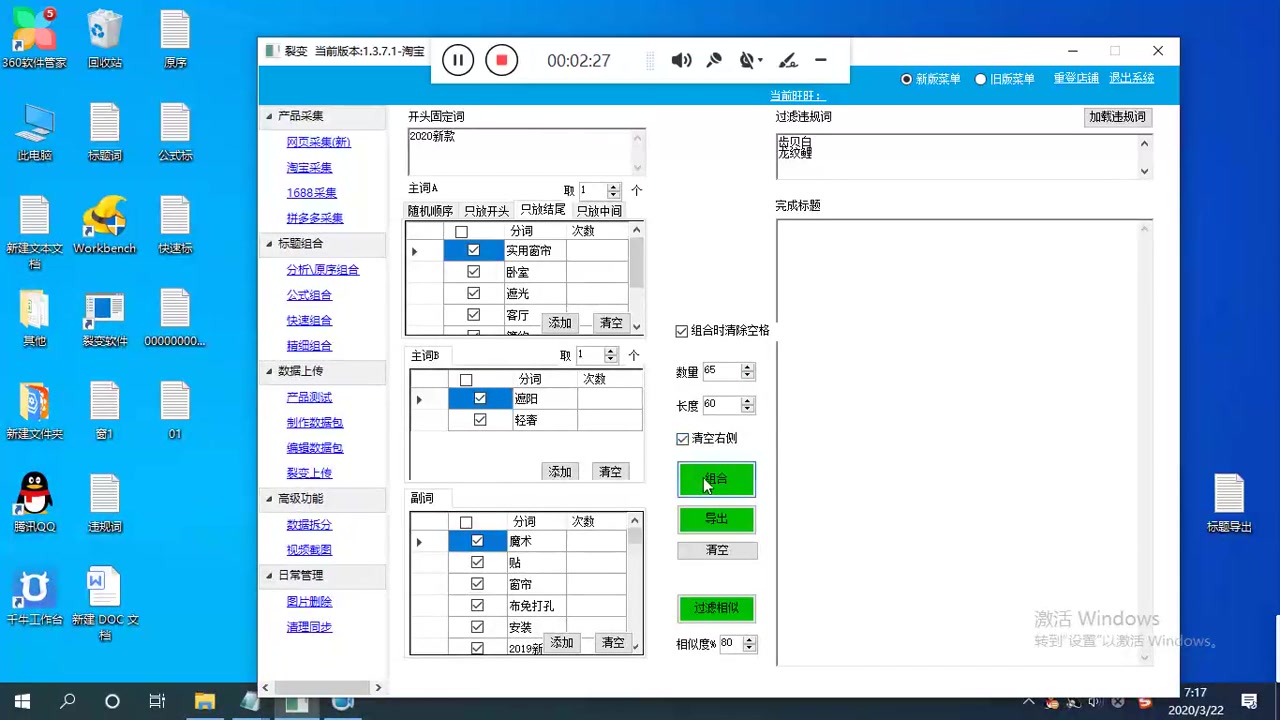The height and width of the screenshot is (720, 1280).
Task: Collapse 标题组合 tree section
Action: click(x=269, y=244)
